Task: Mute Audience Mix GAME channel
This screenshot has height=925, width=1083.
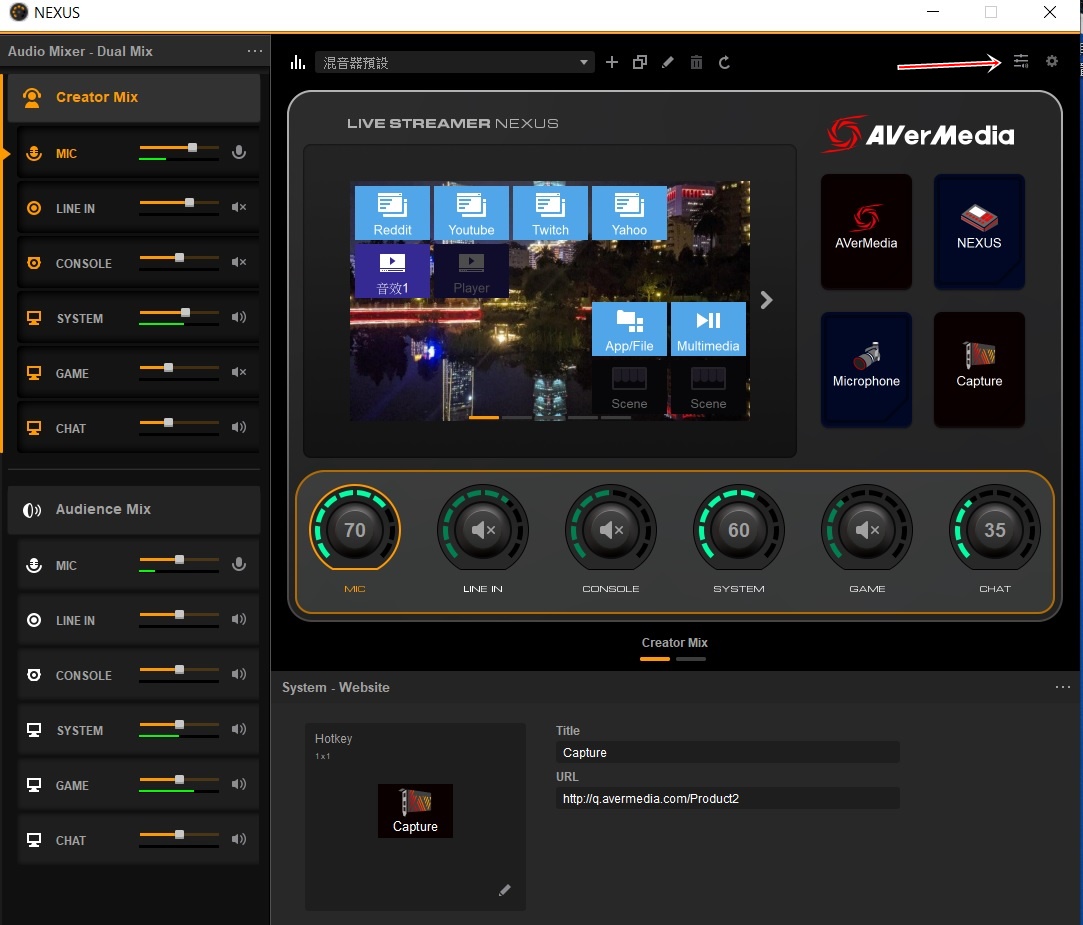Action: coord(239,784)
